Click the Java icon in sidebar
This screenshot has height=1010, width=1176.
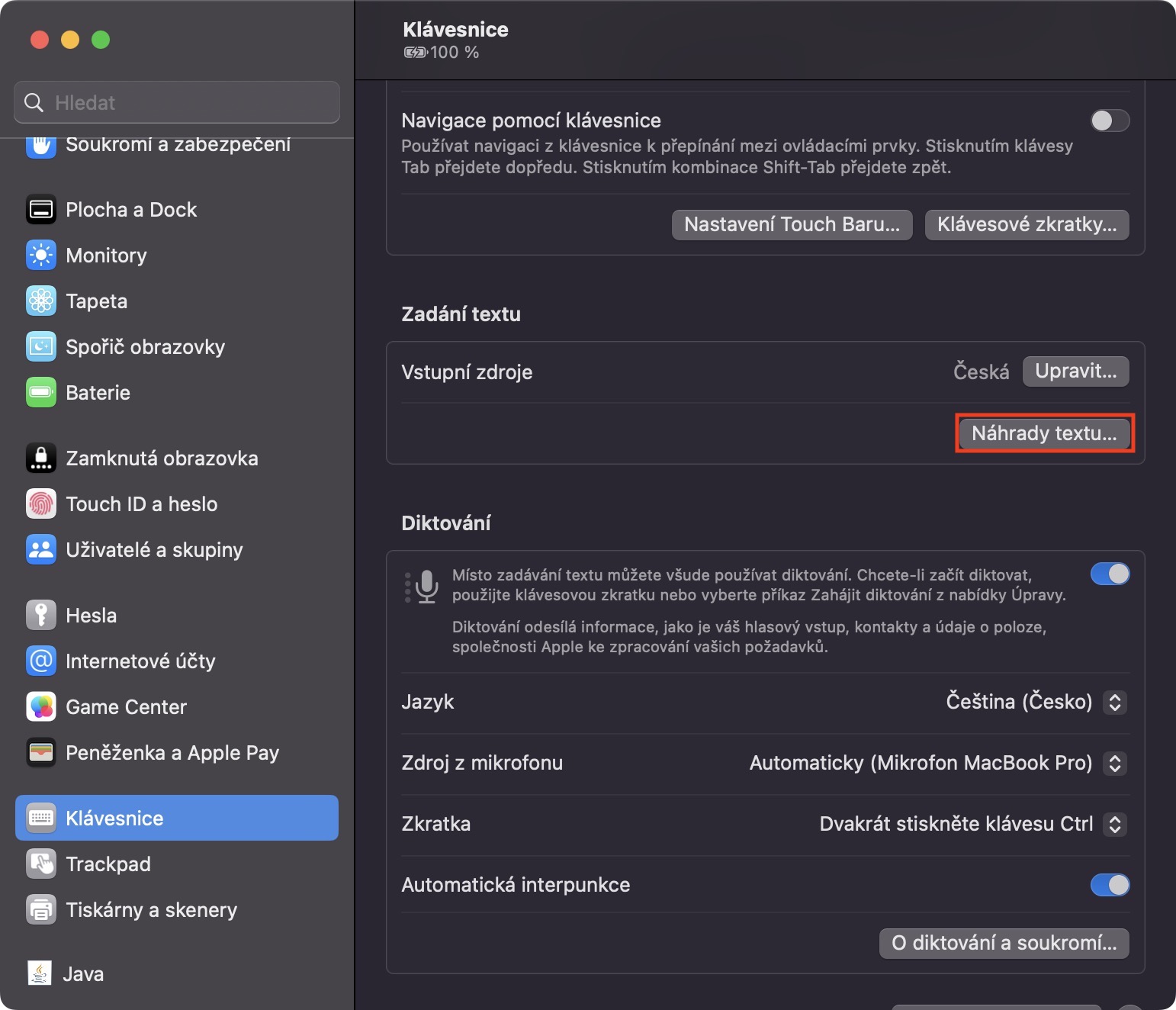point(40,974)
